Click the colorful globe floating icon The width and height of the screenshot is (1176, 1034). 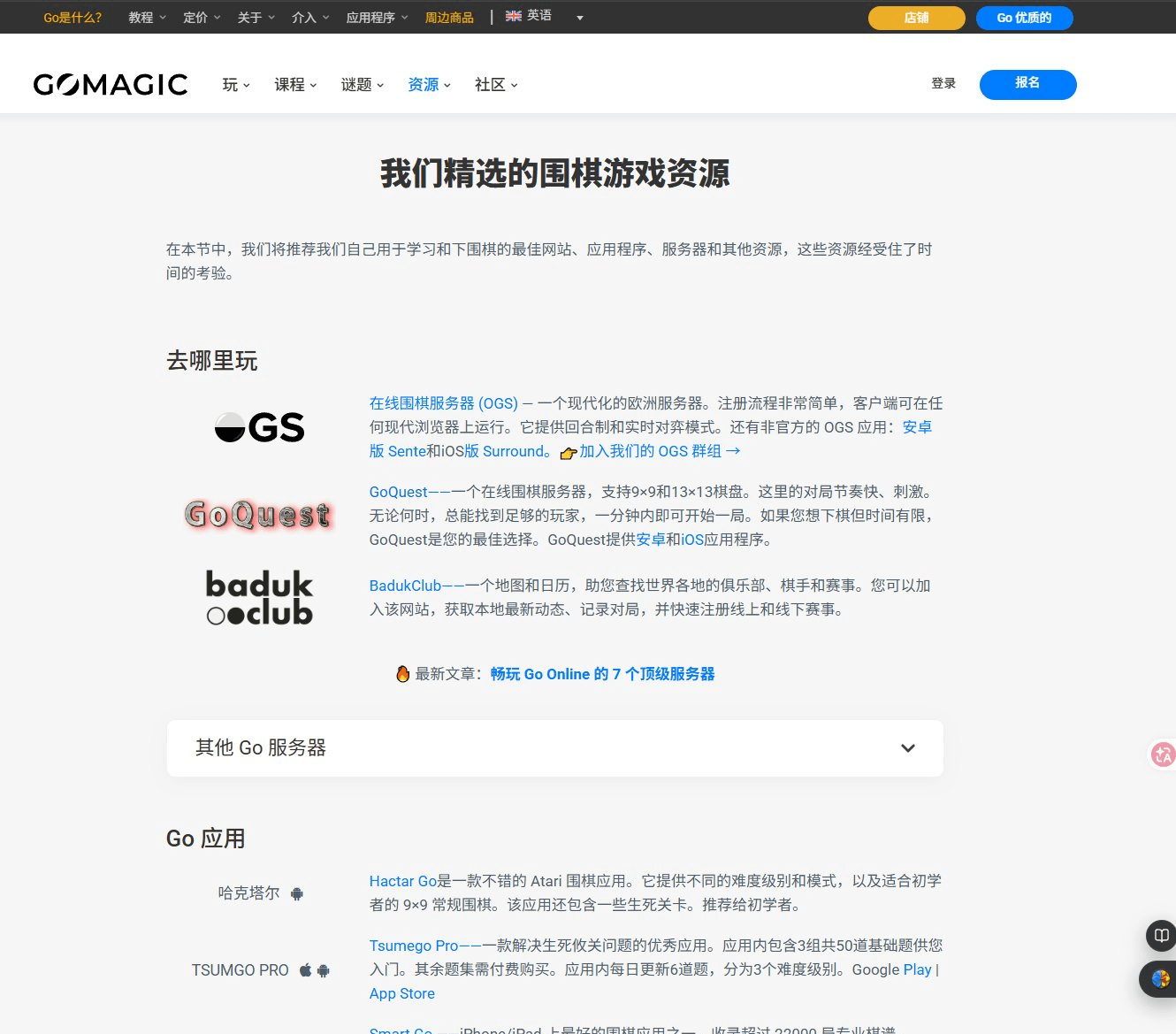[x=1159, y=978]
